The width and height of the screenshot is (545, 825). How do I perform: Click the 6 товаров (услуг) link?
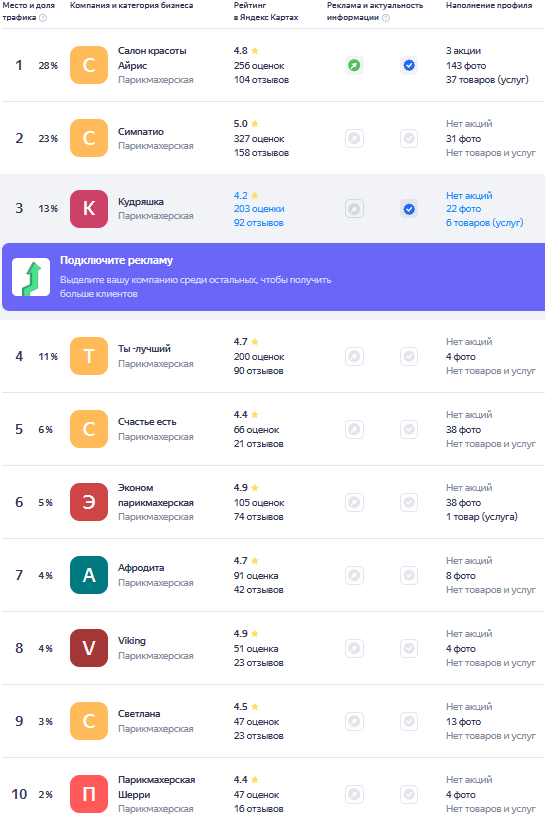coord(485,223)
